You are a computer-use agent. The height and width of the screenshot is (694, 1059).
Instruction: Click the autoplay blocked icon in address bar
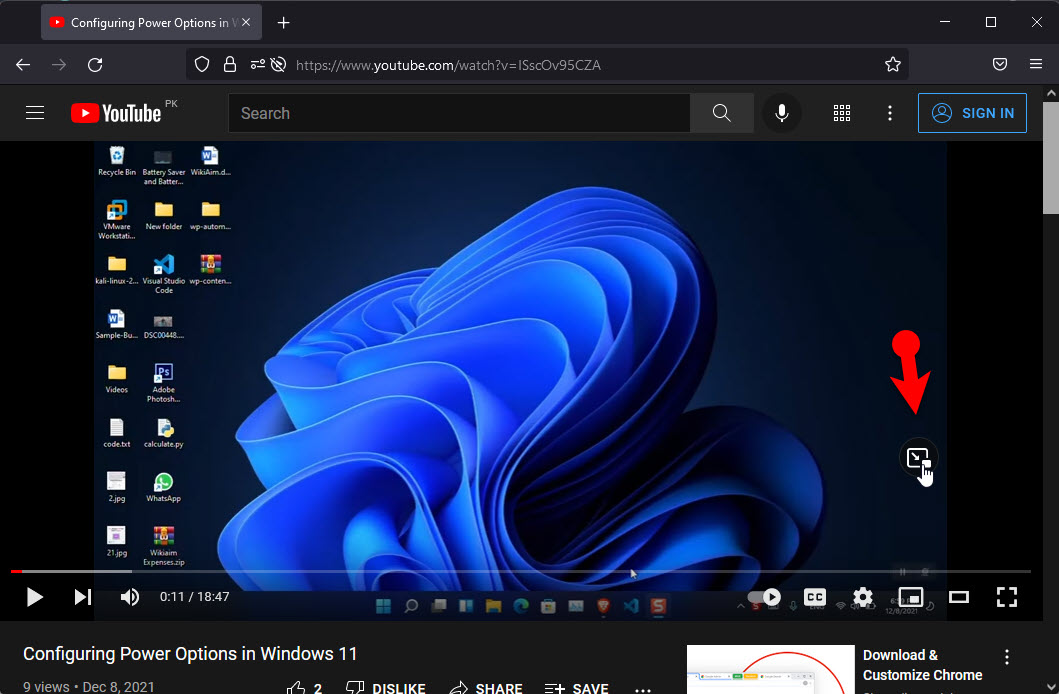pyautogui.click(x=278, y=65)
